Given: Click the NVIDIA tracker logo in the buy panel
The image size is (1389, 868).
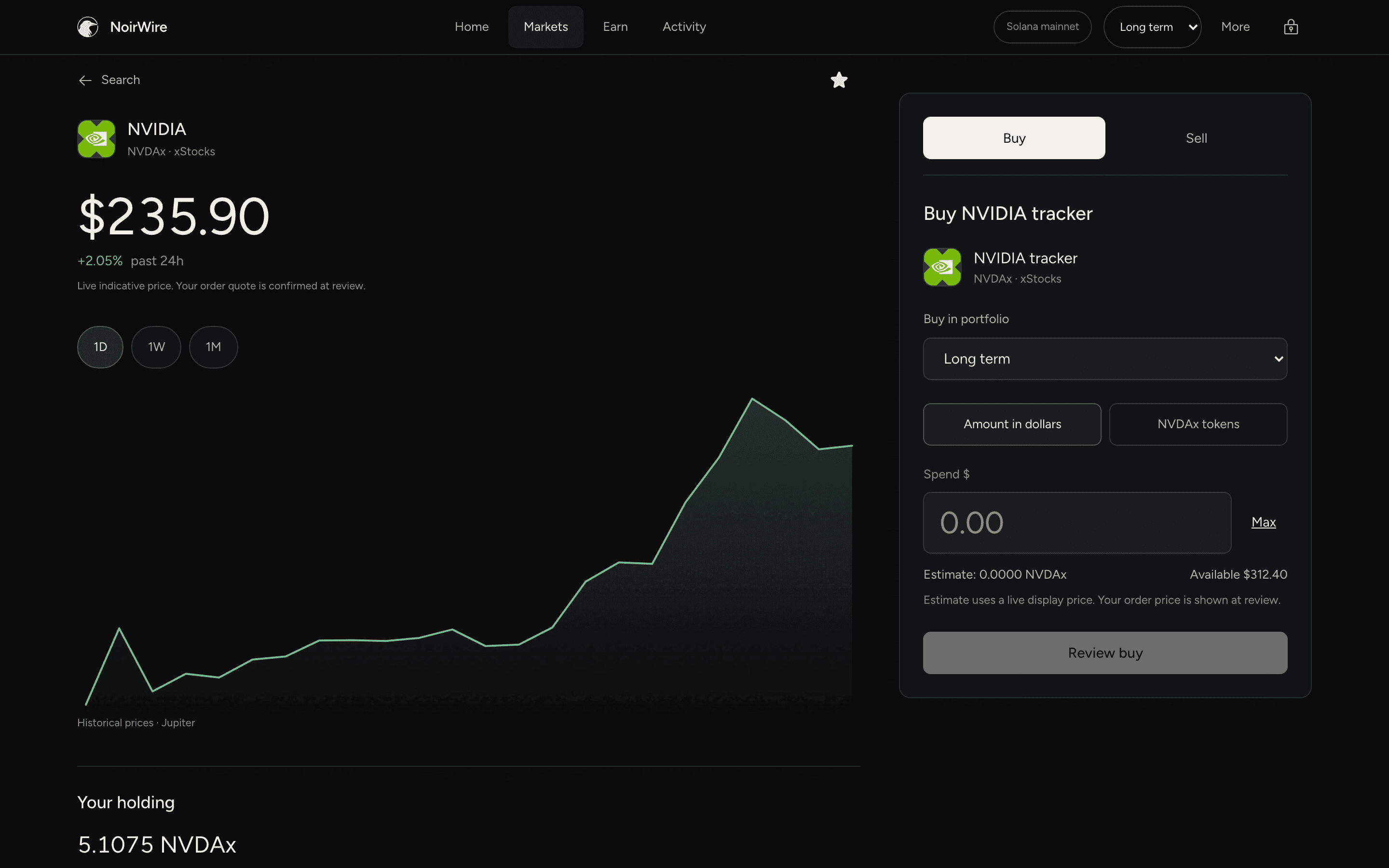Looking at the screenshot, I should pos(942,267).
